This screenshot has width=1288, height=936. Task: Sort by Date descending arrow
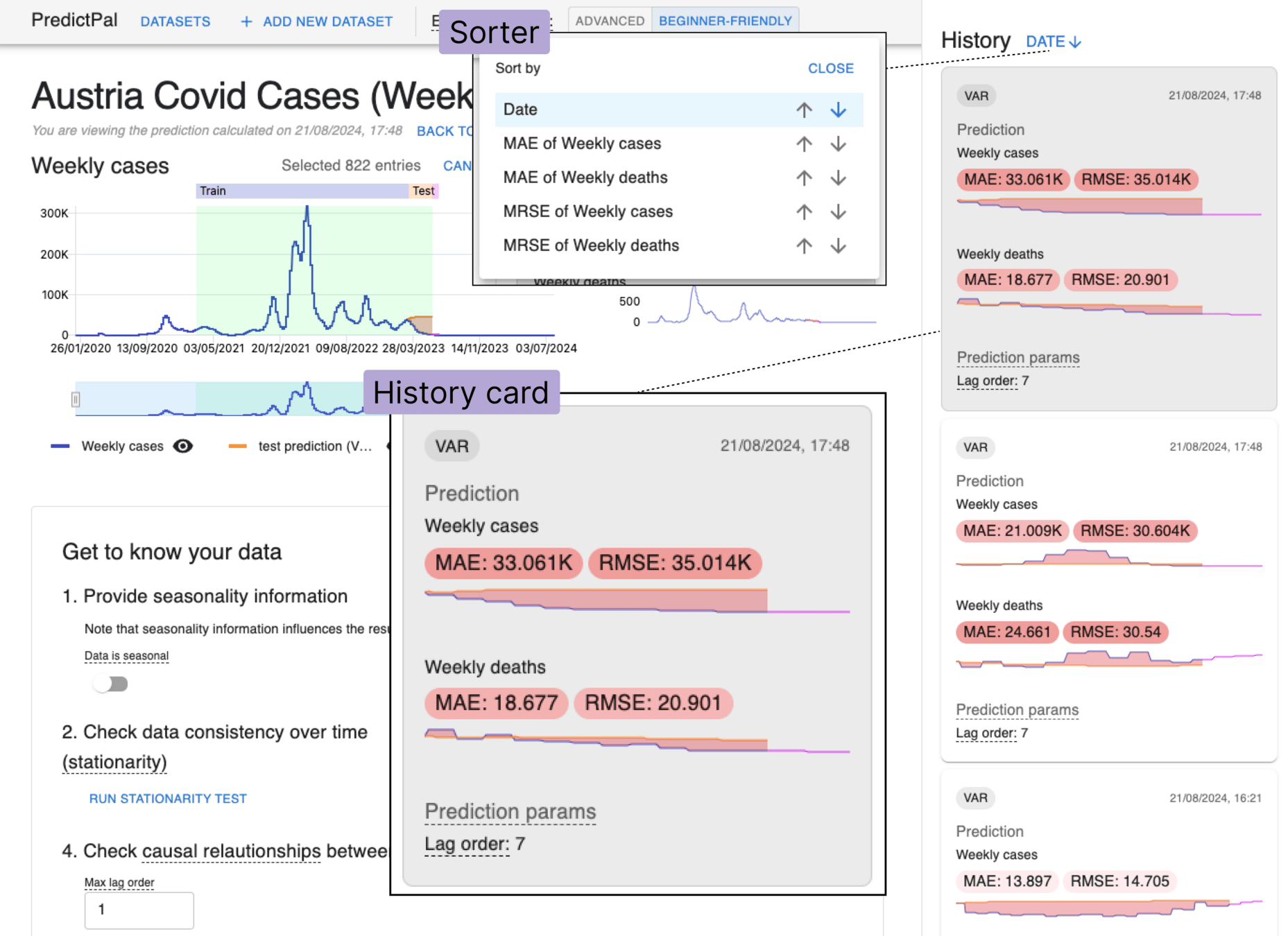(x=838, y=110)
